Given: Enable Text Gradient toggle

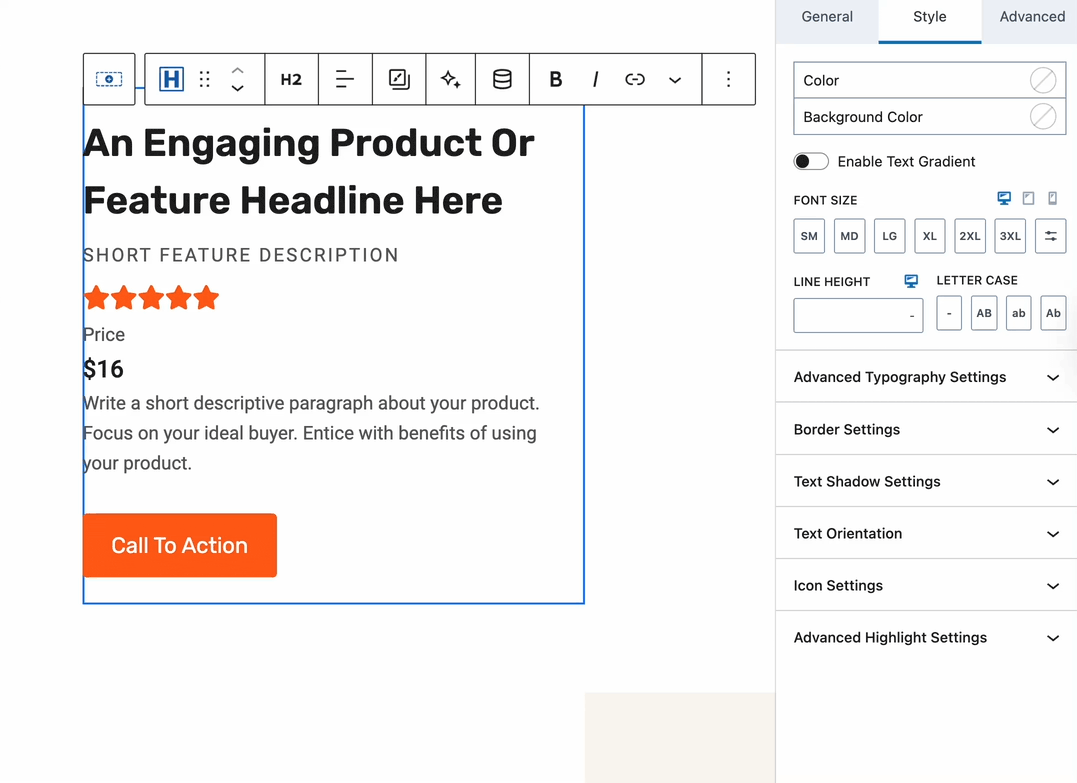Looking at the screenshot, I should [811, 162].
